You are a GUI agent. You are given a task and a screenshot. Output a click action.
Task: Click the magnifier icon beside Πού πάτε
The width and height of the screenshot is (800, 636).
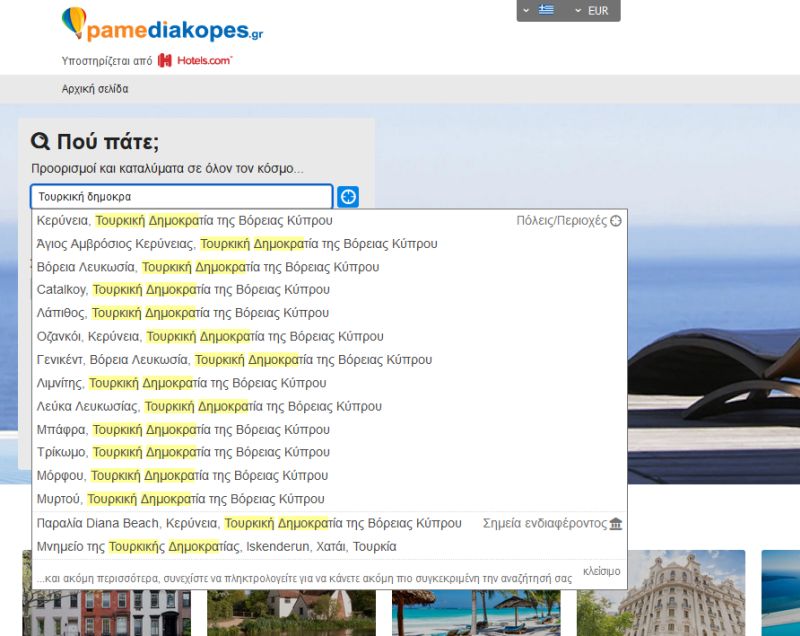pos(40,141)
